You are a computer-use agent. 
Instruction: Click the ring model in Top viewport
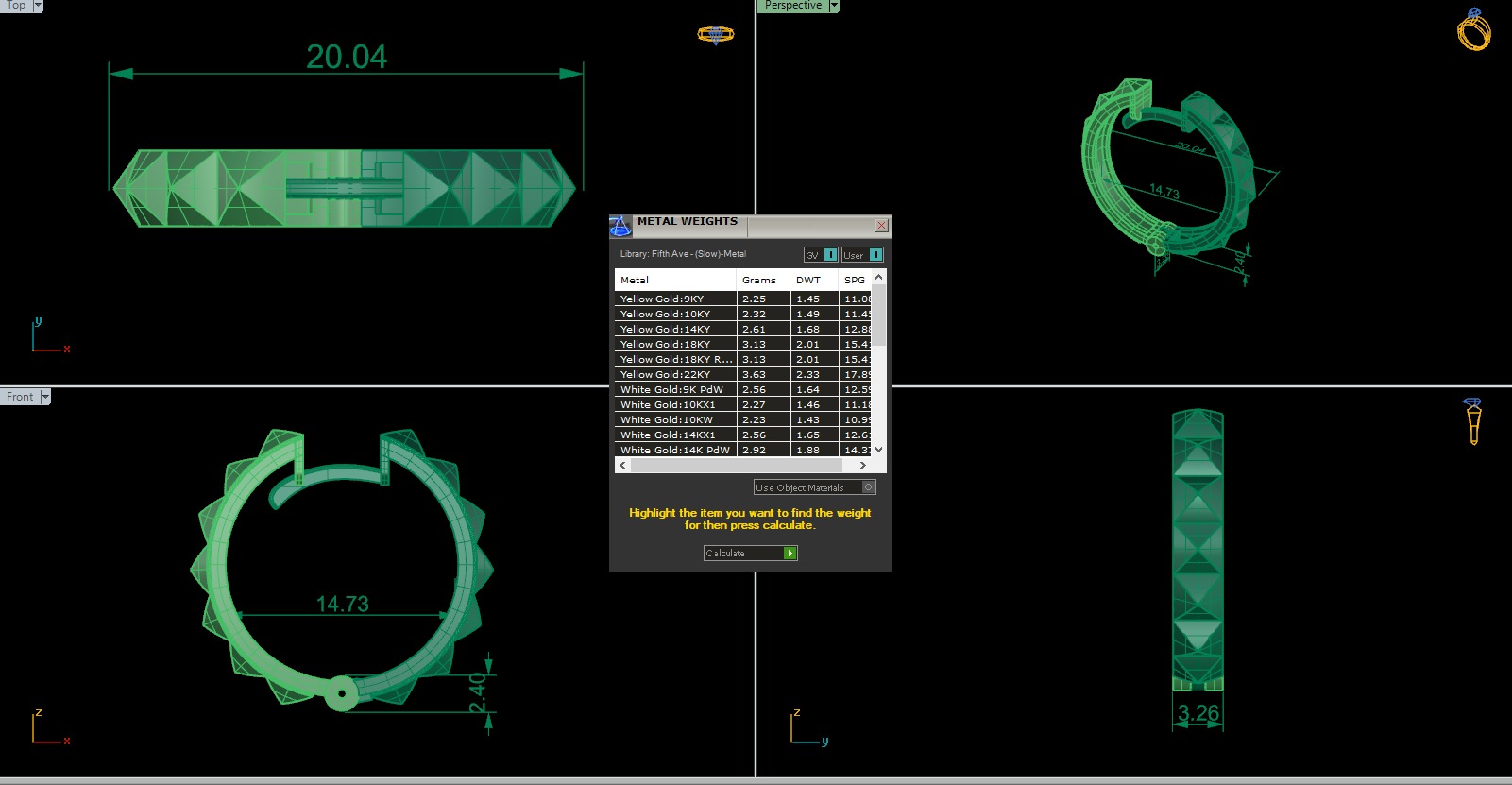point(345,188)
